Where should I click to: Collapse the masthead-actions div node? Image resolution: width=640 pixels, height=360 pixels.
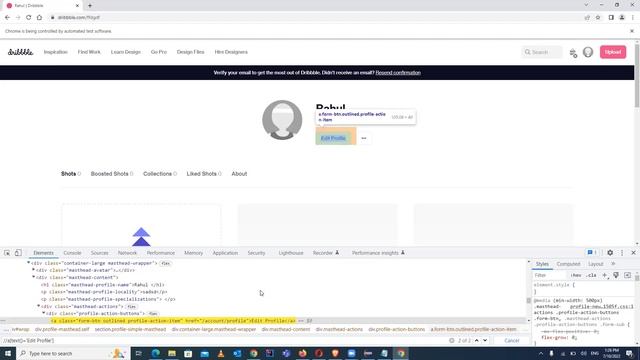pos(39,306)
